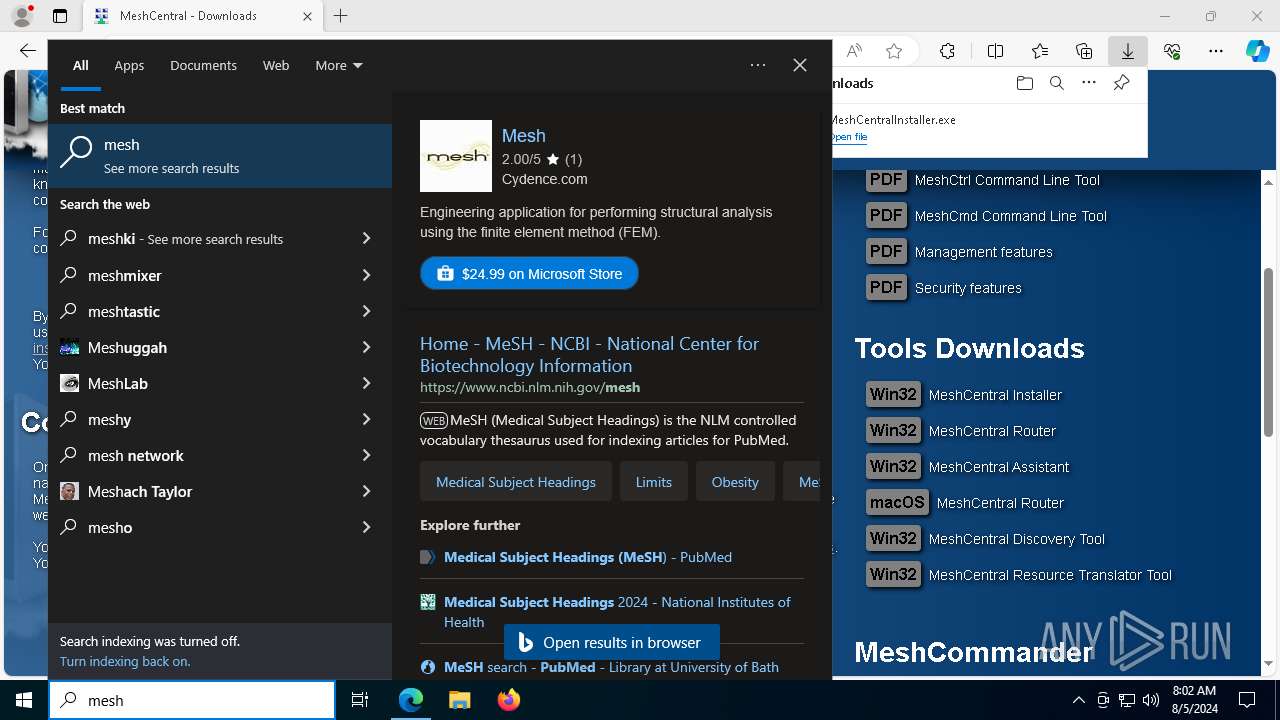Screen dimensions: 1280x720
Task: Close the Windows search panel
Action: [x=800, y=65]
